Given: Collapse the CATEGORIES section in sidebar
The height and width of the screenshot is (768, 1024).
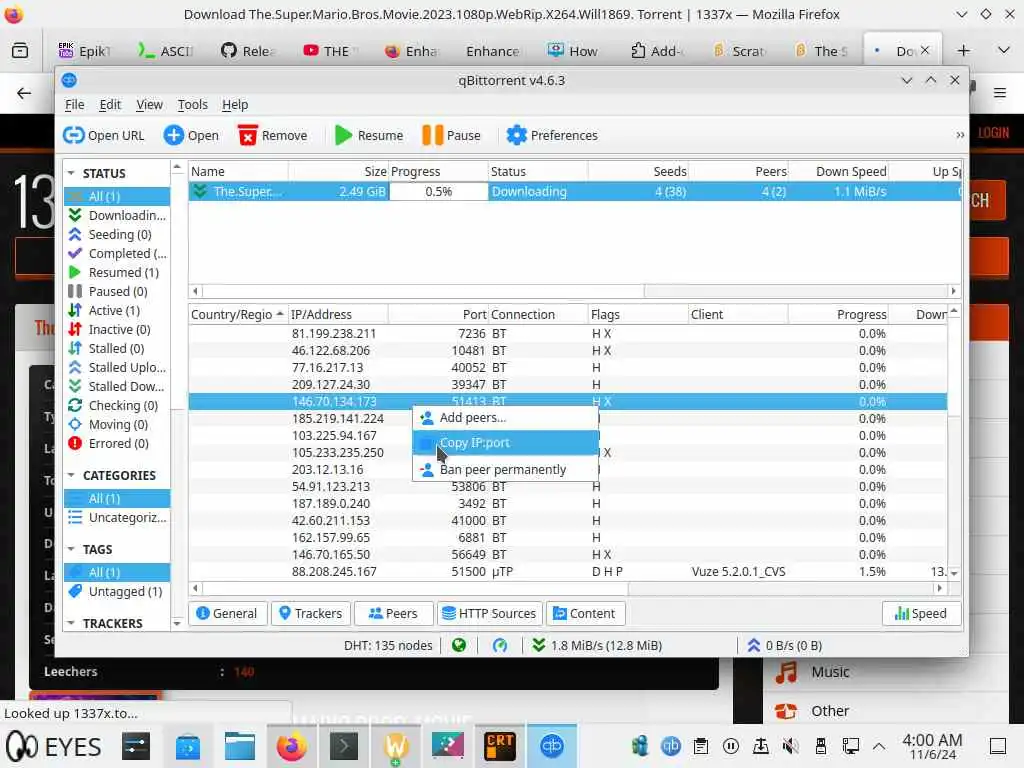Looking at the screenshot, I should (x=71, y=475).
